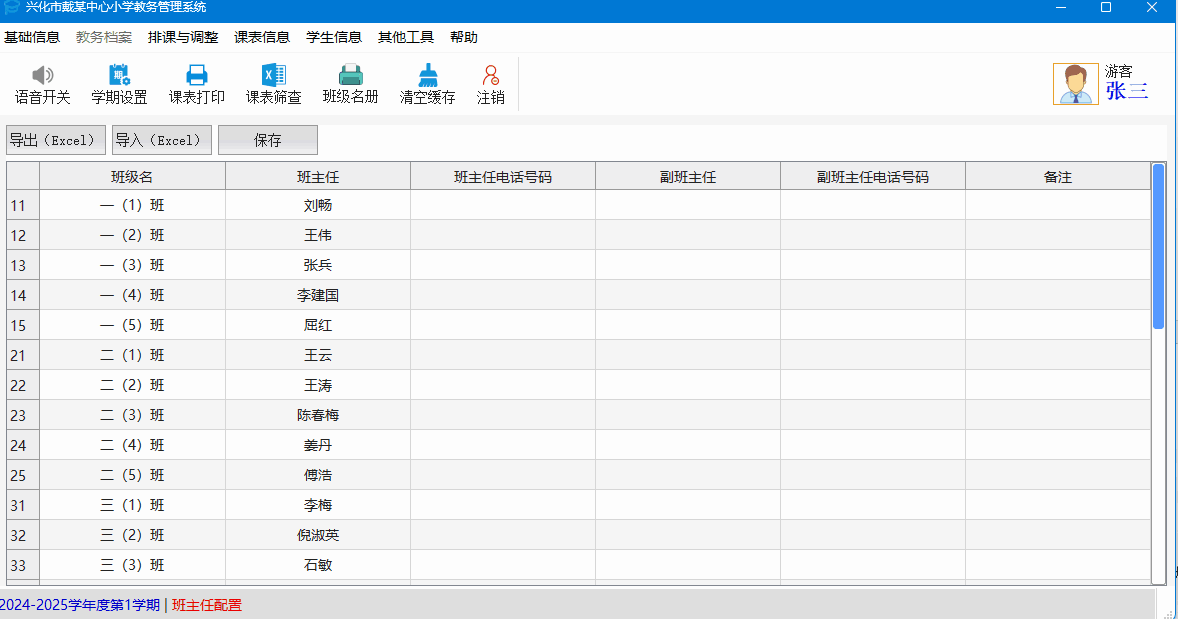Open the 排课与调整 menu

pyautogui.click(x=183, y=38)
